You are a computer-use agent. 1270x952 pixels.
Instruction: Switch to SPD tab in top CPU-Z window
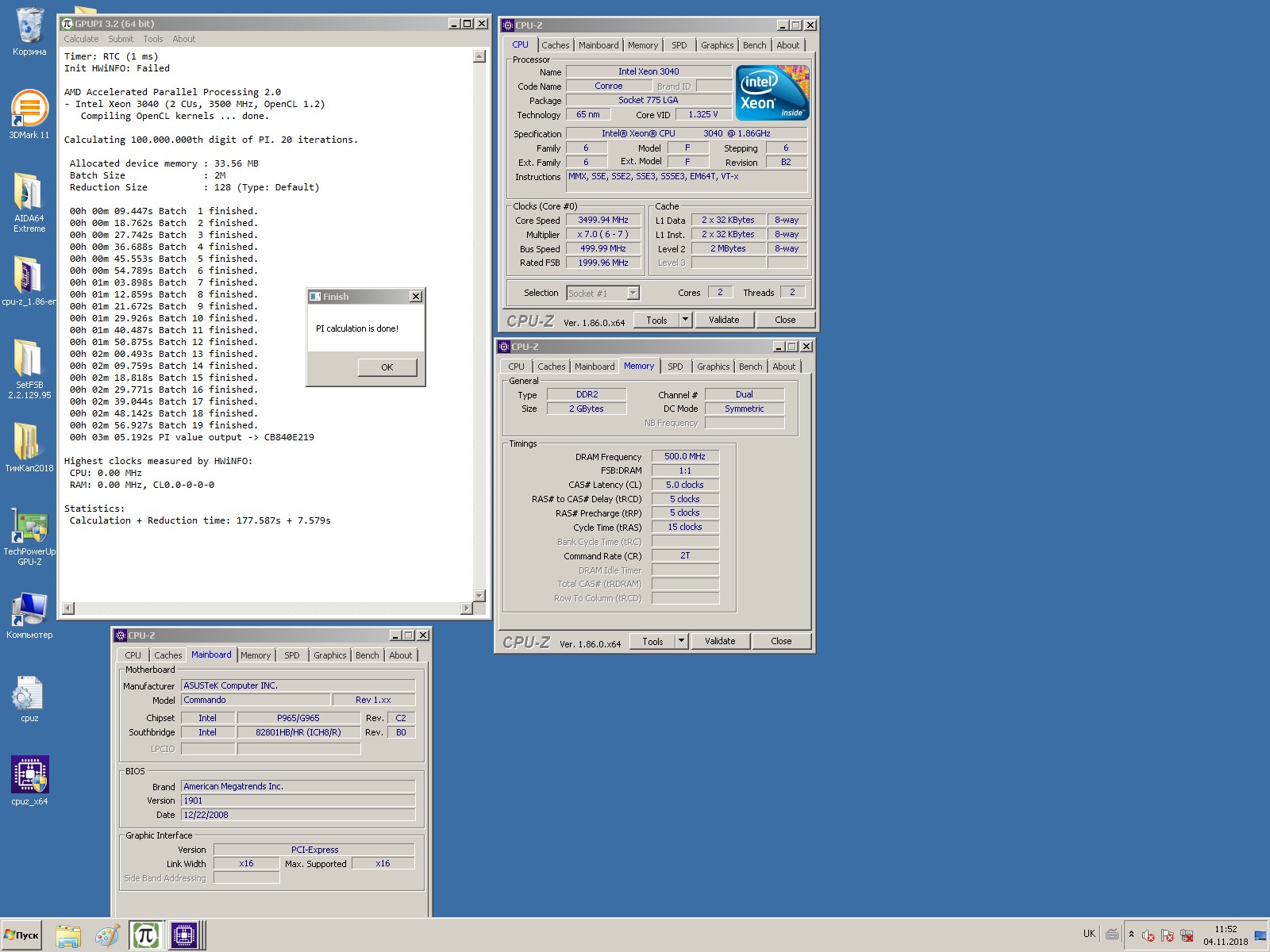pos(679,45)
